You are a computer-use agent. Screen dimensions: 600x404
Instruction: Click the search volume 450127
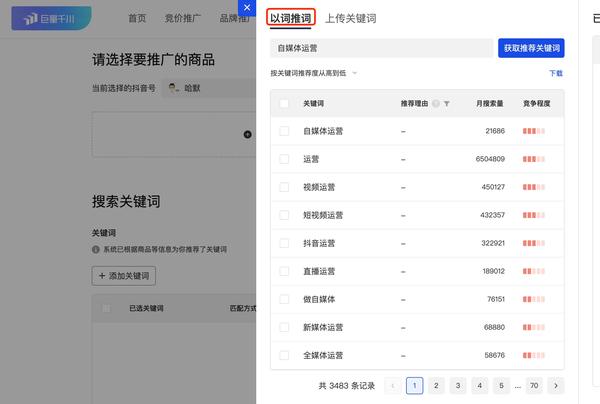(x=493, y=187)
